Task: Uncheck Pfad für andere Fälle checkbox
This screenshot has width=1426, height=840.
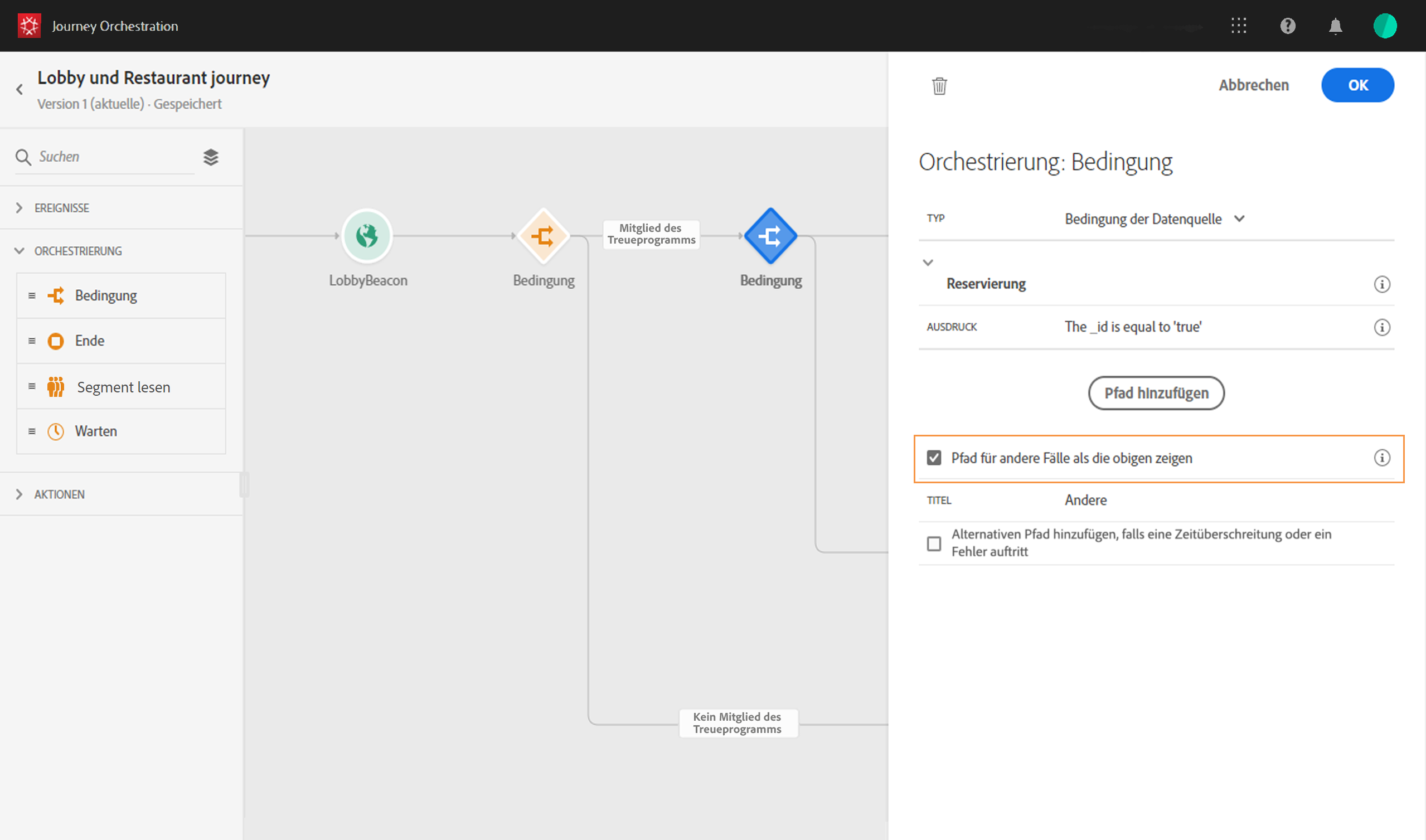Action: coord(934,458)
